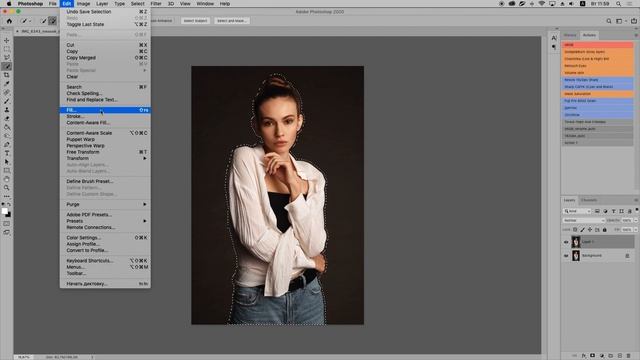Select the Pen tool
The width and height of the screenshot is (640, 360).
tap(7, 144)
